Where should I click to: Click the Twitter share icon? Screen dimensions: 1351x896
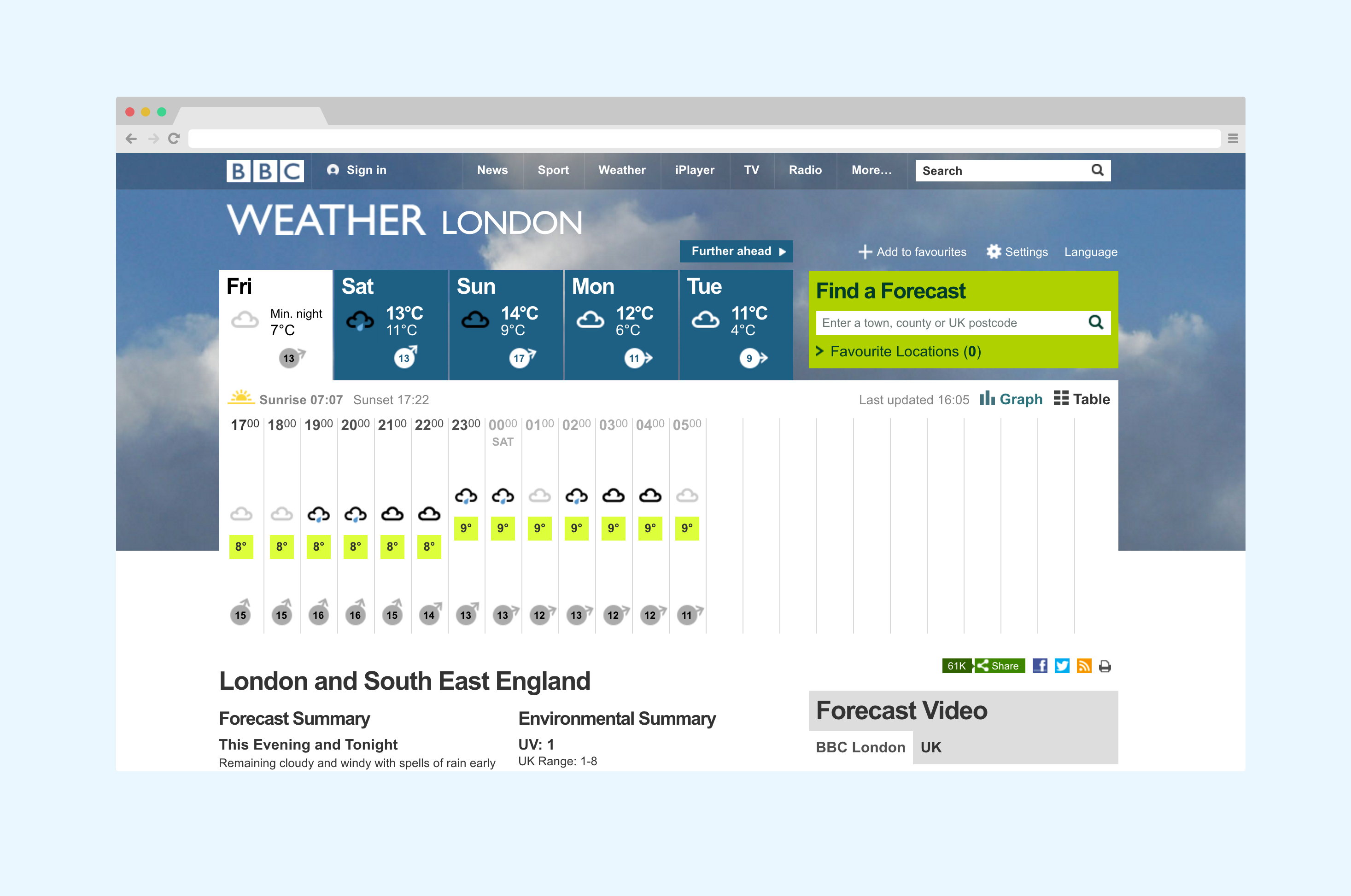1062,666
